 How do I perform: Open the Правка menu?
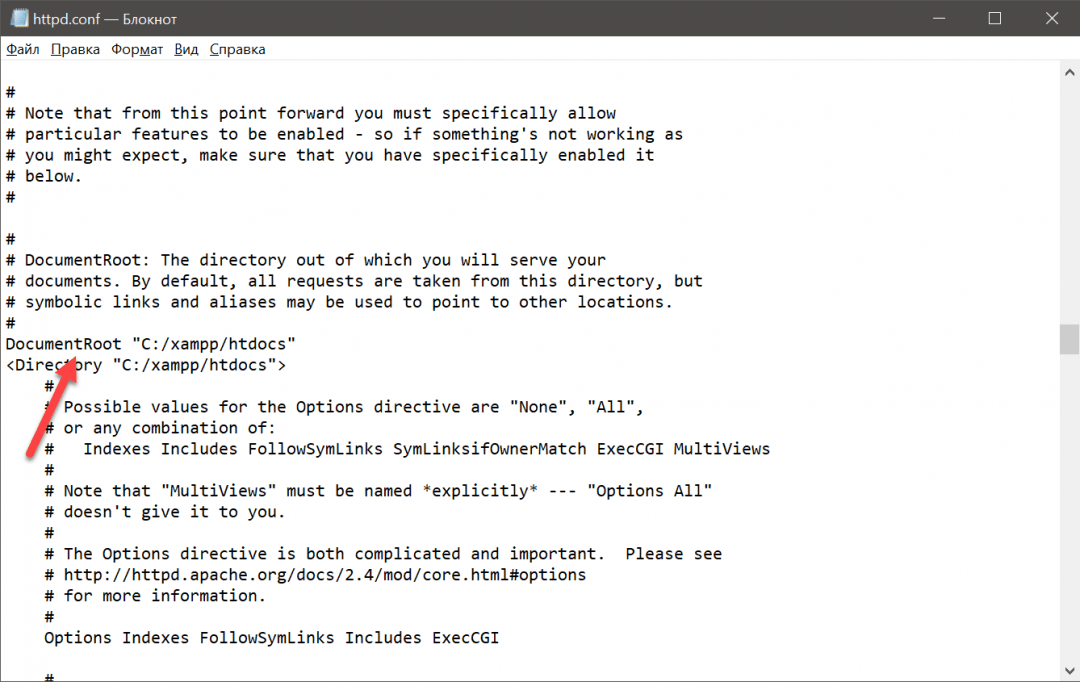click(x=75, y=49)
